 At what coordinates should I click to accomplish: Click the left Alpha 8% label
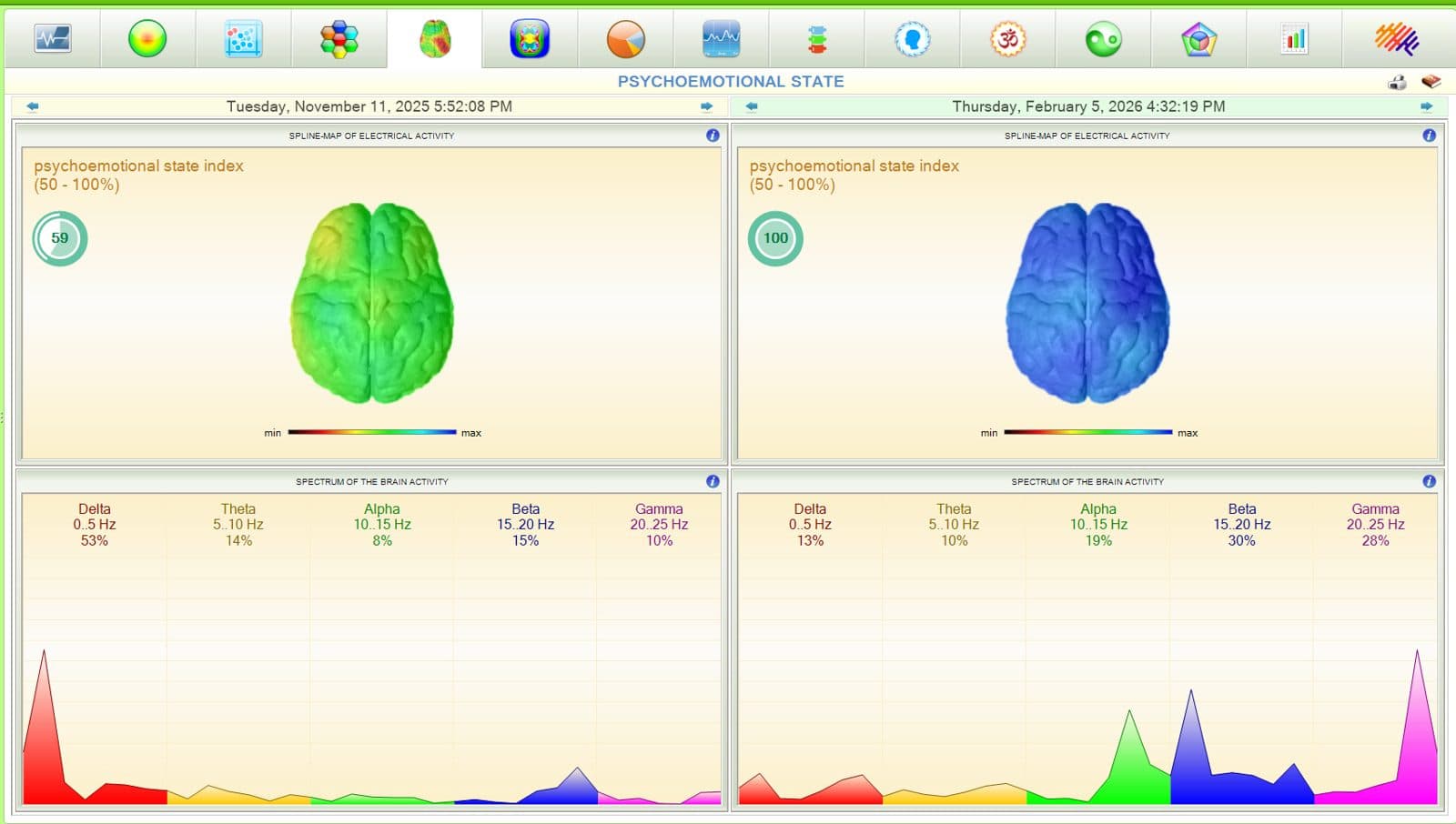coord(382,525)
